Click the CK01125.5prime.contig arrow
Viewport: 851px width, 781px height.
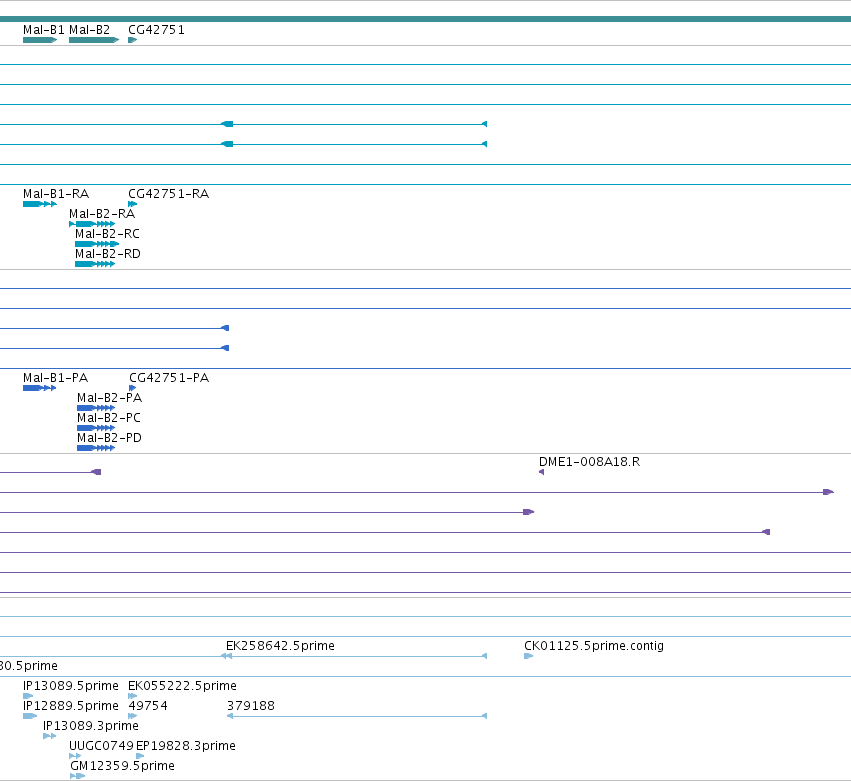(529, 656)
